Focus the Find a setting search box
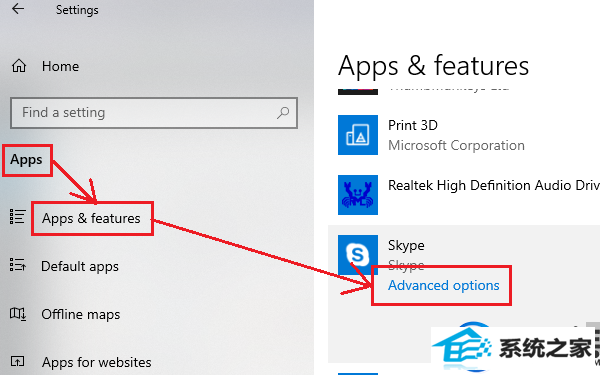 (154, 113)
